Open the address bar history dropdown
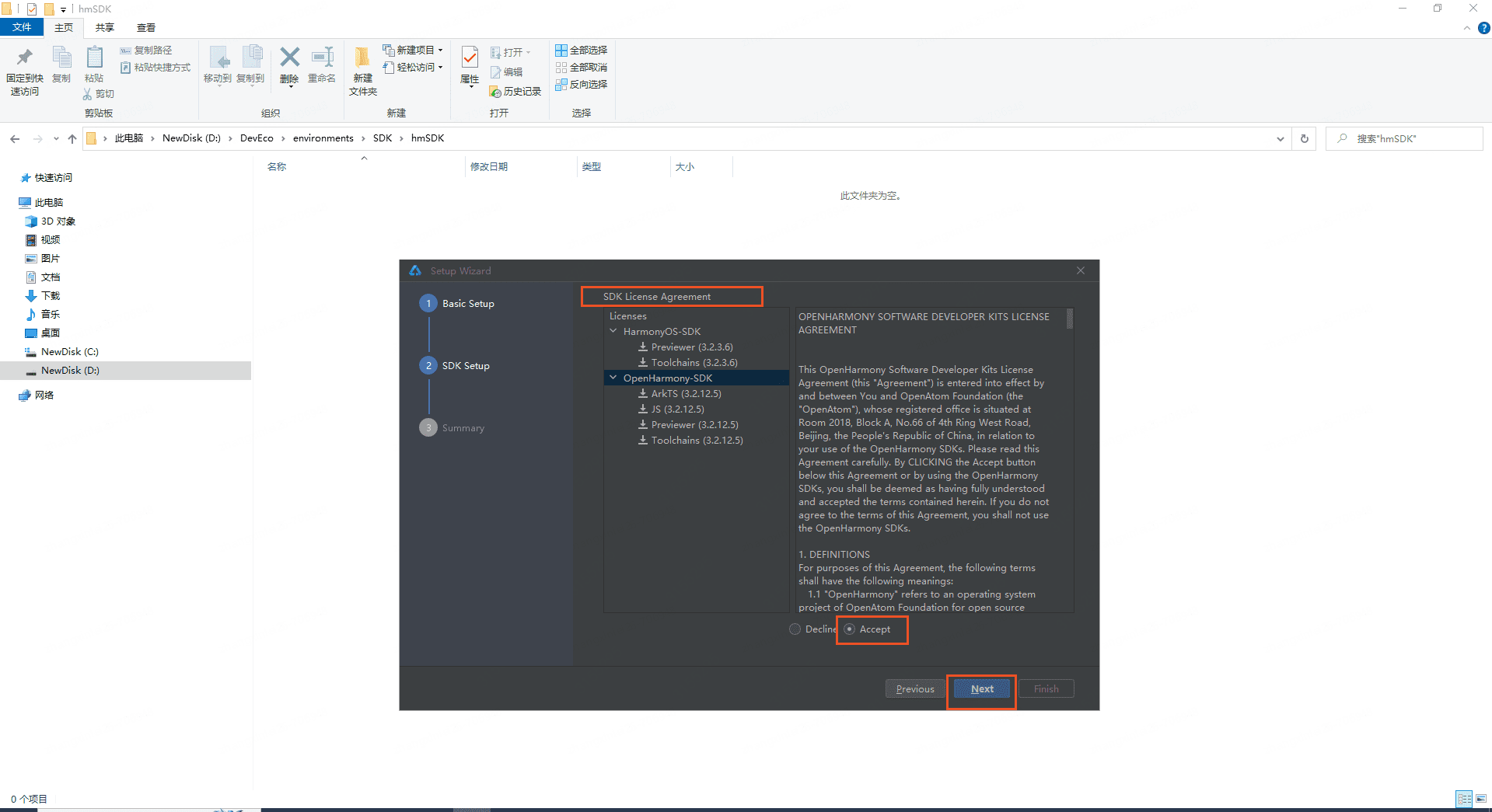The width and height of the screenshot is (1492, 812). (x=1280, y=138)
